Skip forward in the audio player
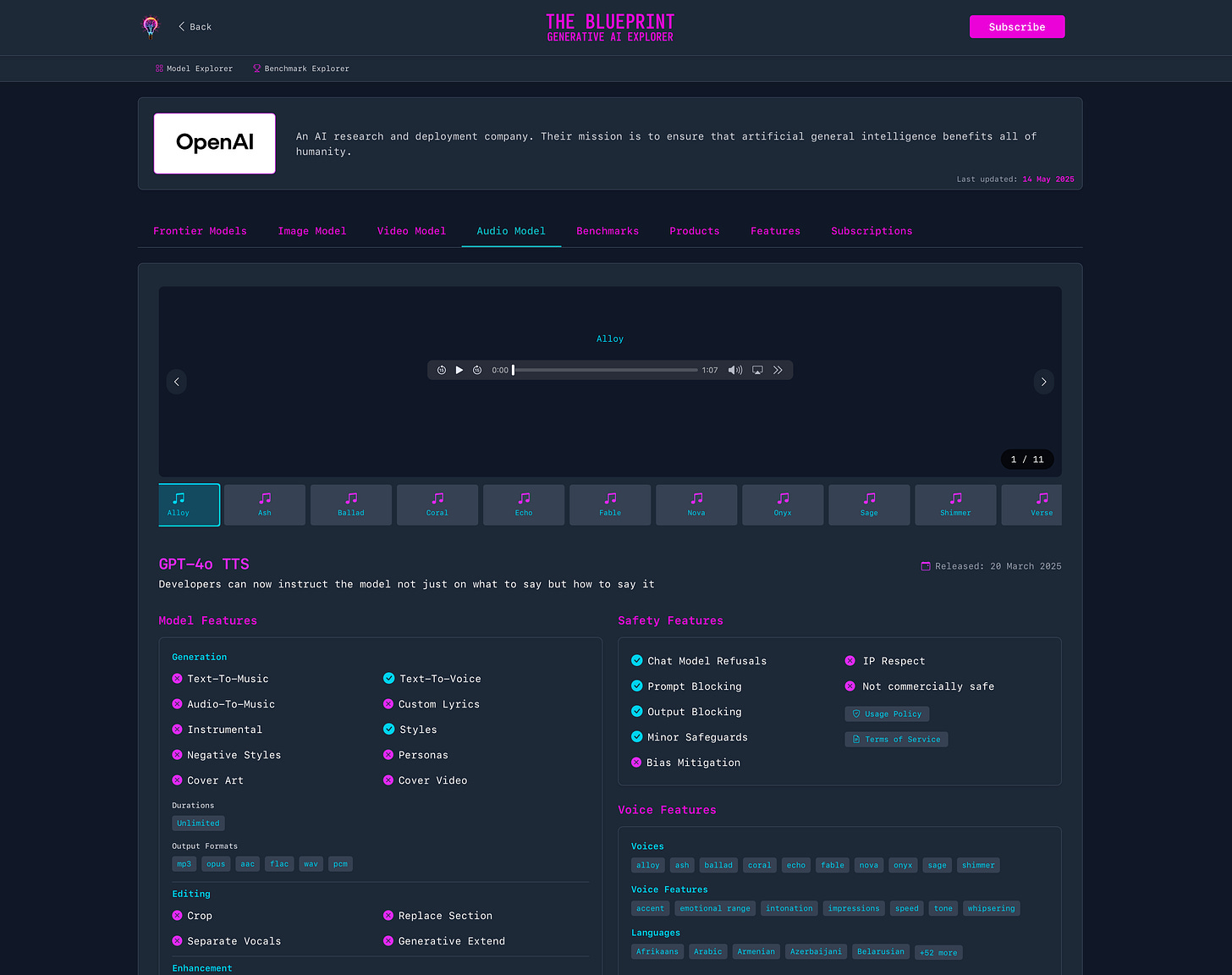Viewport: 1232px width, 975px height. tap(477, 370)
